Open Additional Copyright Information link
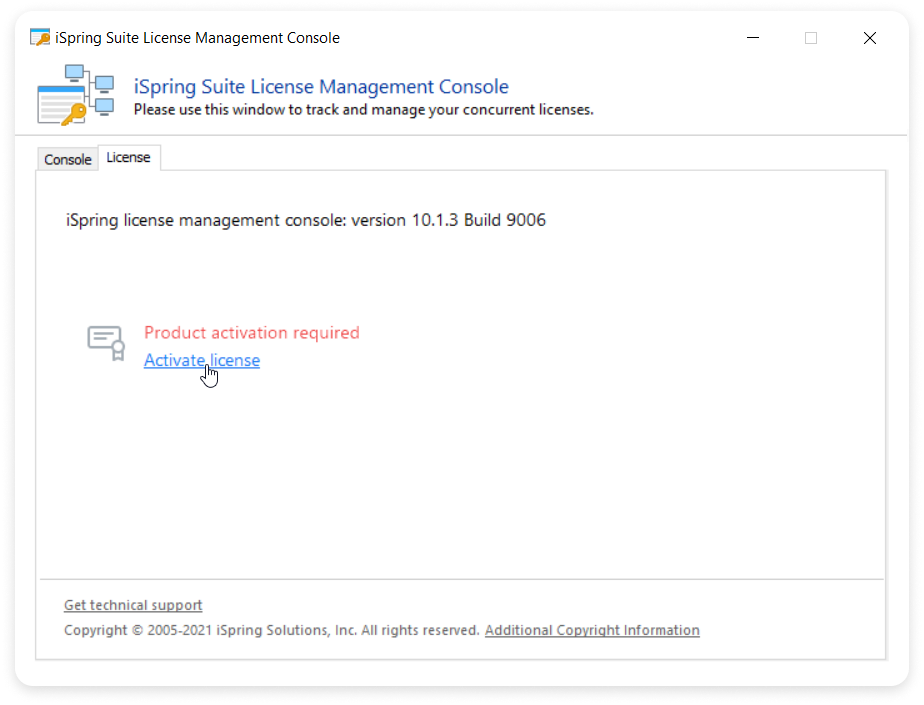The height and width of the screenshot is (705, 924). click(592, 630)
